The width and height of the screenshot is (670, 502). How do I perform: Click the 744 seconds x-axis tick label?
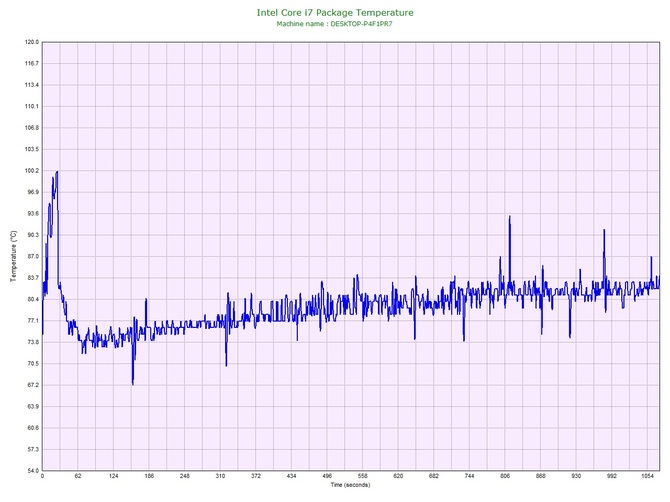pyautogui.click(x=470, y=476)
